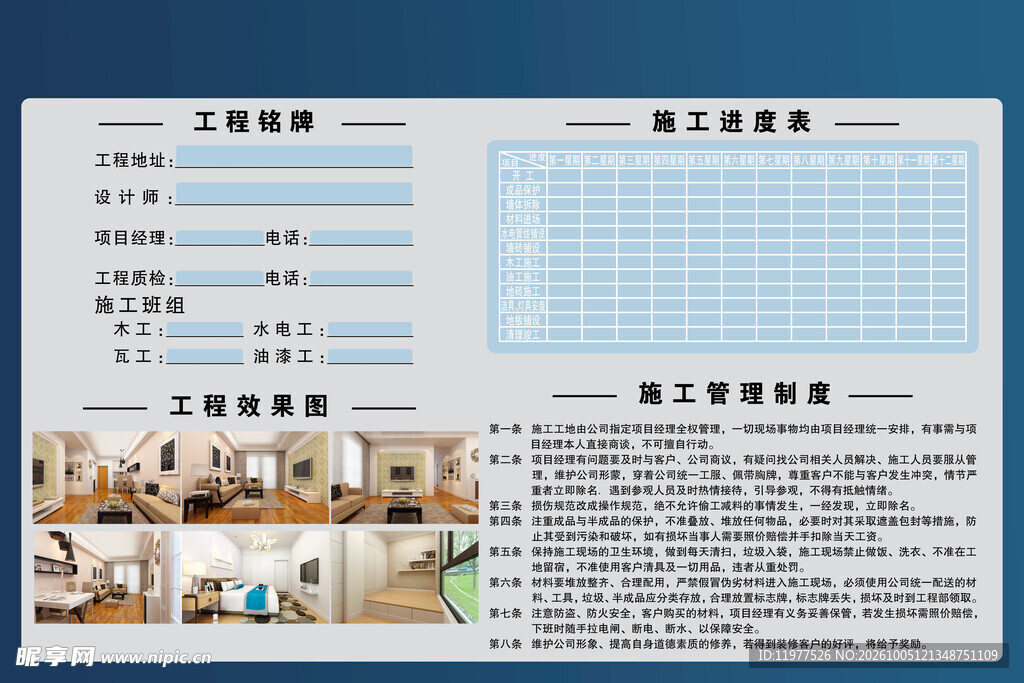Image resolution: width=1024 pixels, height=683 pixels.
Task: Open the sofa and side-wall TV rendering
Action: [255, 477]
